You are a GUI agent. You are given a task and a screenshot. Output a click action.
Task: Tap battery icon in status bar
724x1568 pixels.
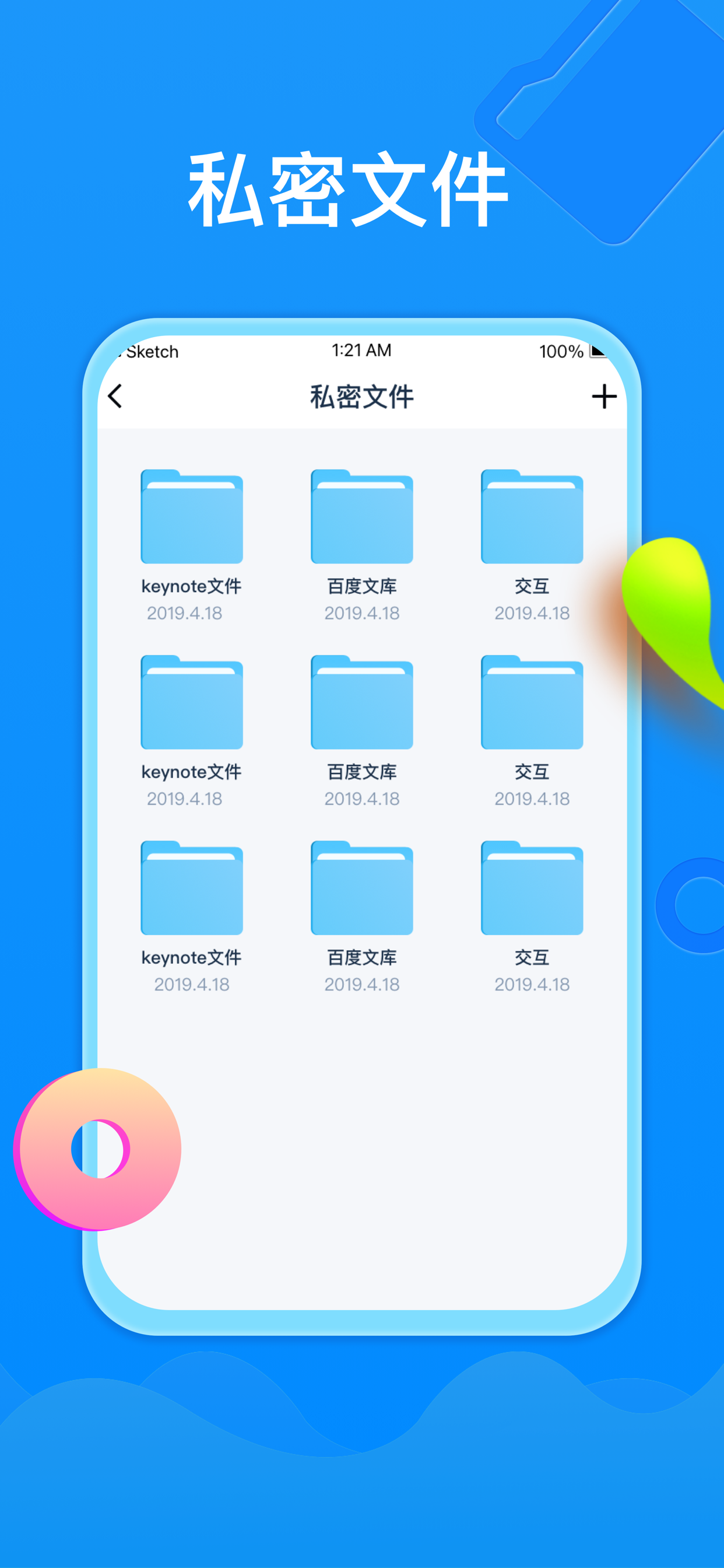pos(598,351)
